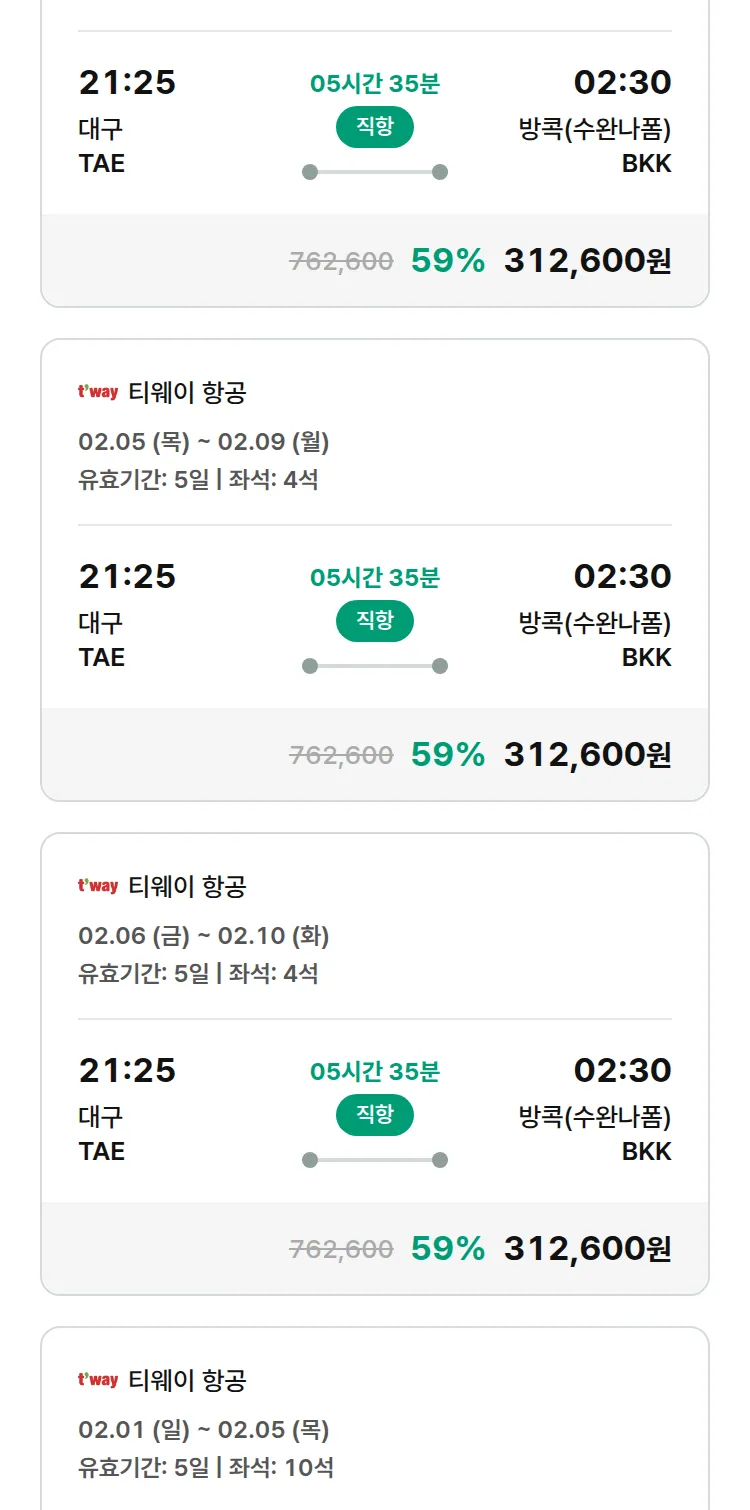Click route line graphic on 02.05–02.09 card
This screenshot has height=1510, width=750.
point(375,666)
